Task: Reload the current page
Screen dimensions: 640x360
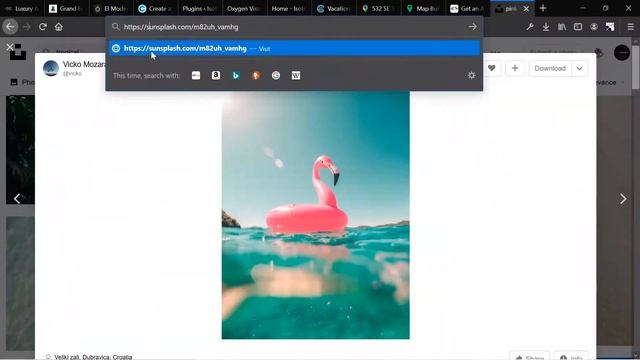Action: (x=42, y=27)
